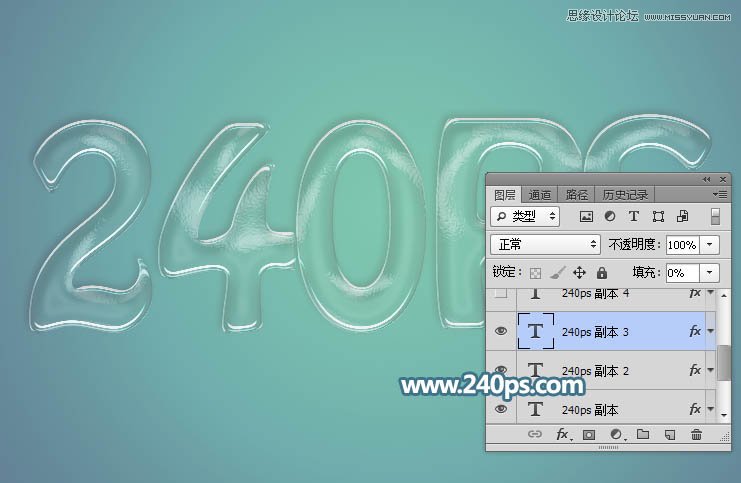Open the 正常 blend mode dropdown
Image resolution: width=741 pixels, height=483 pixels.
click(545, 244)
